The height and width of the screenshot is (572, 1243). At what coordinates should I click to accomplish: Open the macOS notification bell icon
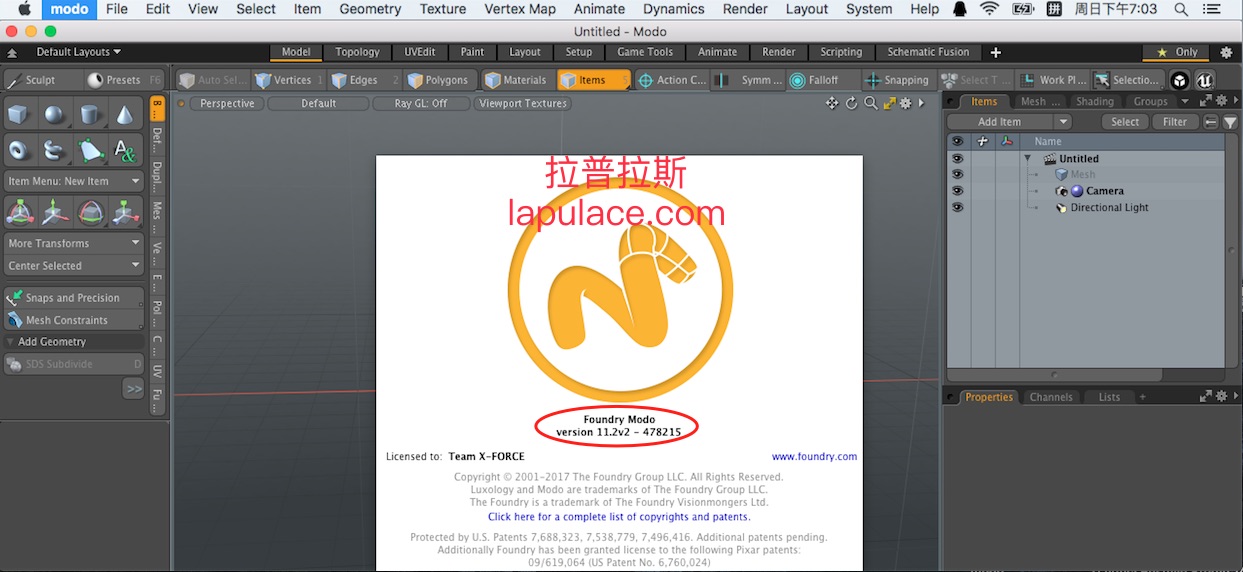[x=960, y=9]
